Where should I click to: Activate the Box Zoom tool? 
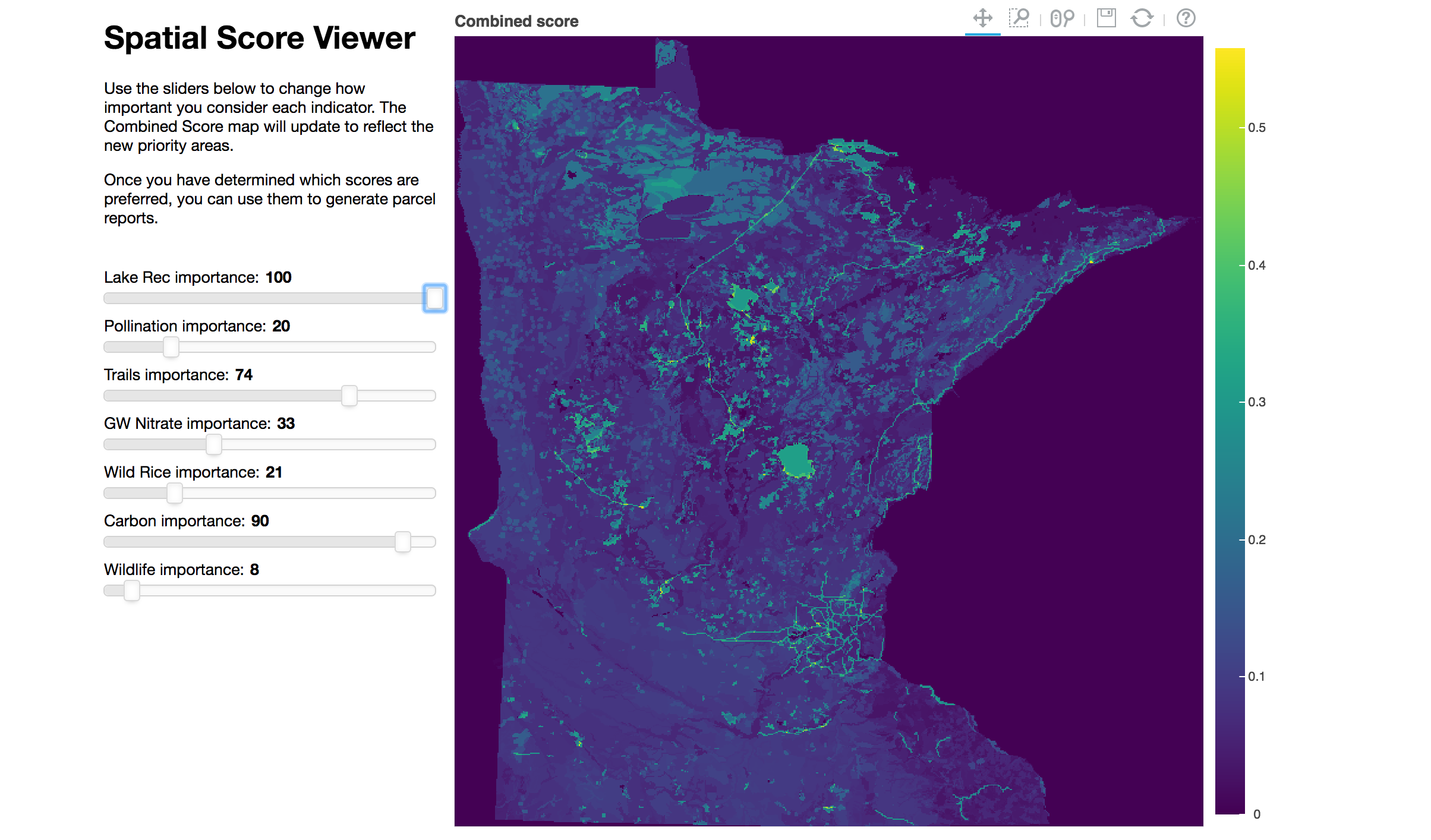click(1019, 18)
